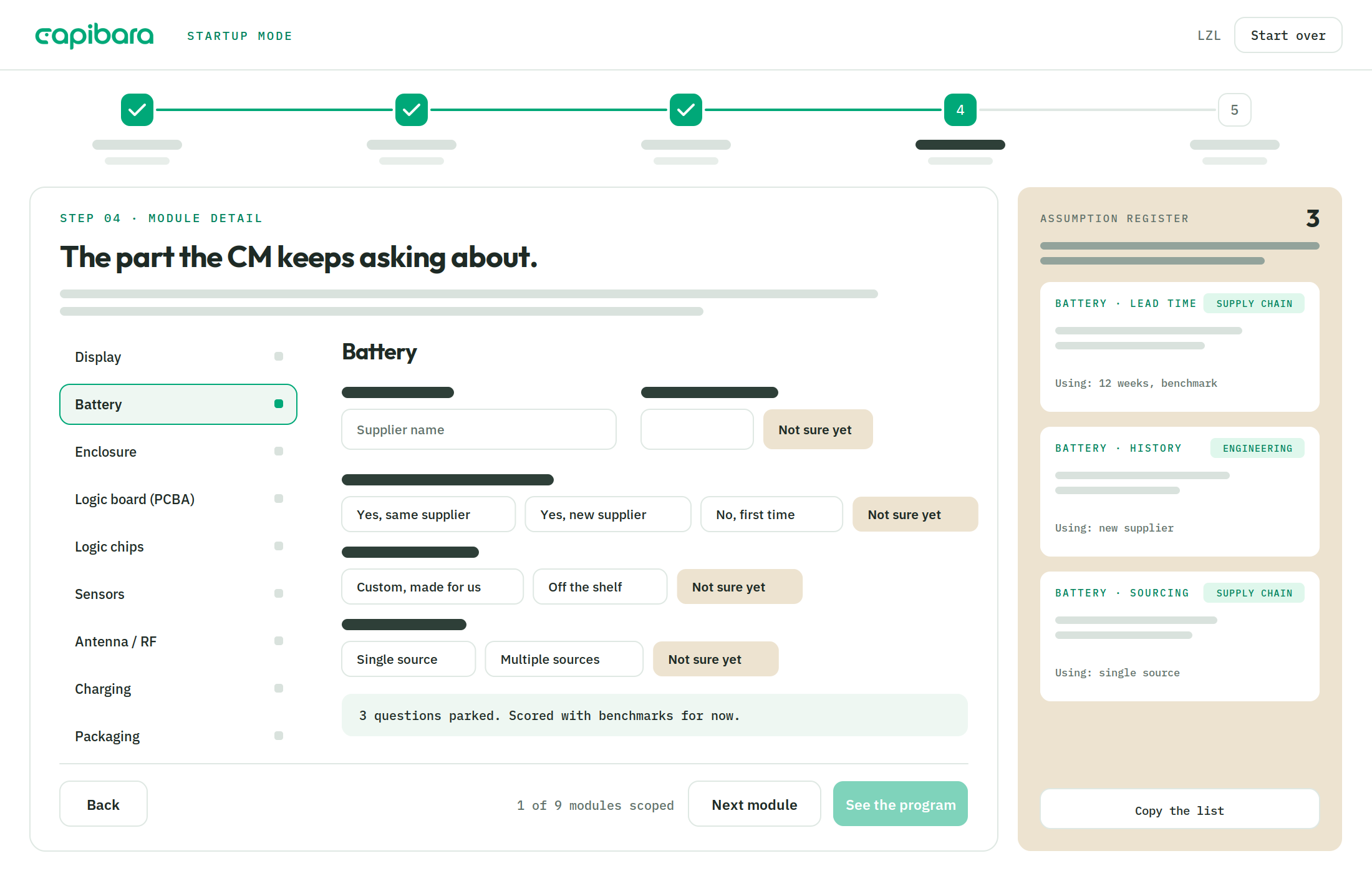Select the Battery module
The height and width of the screenshot is (881, 1372).
point(178,404)
